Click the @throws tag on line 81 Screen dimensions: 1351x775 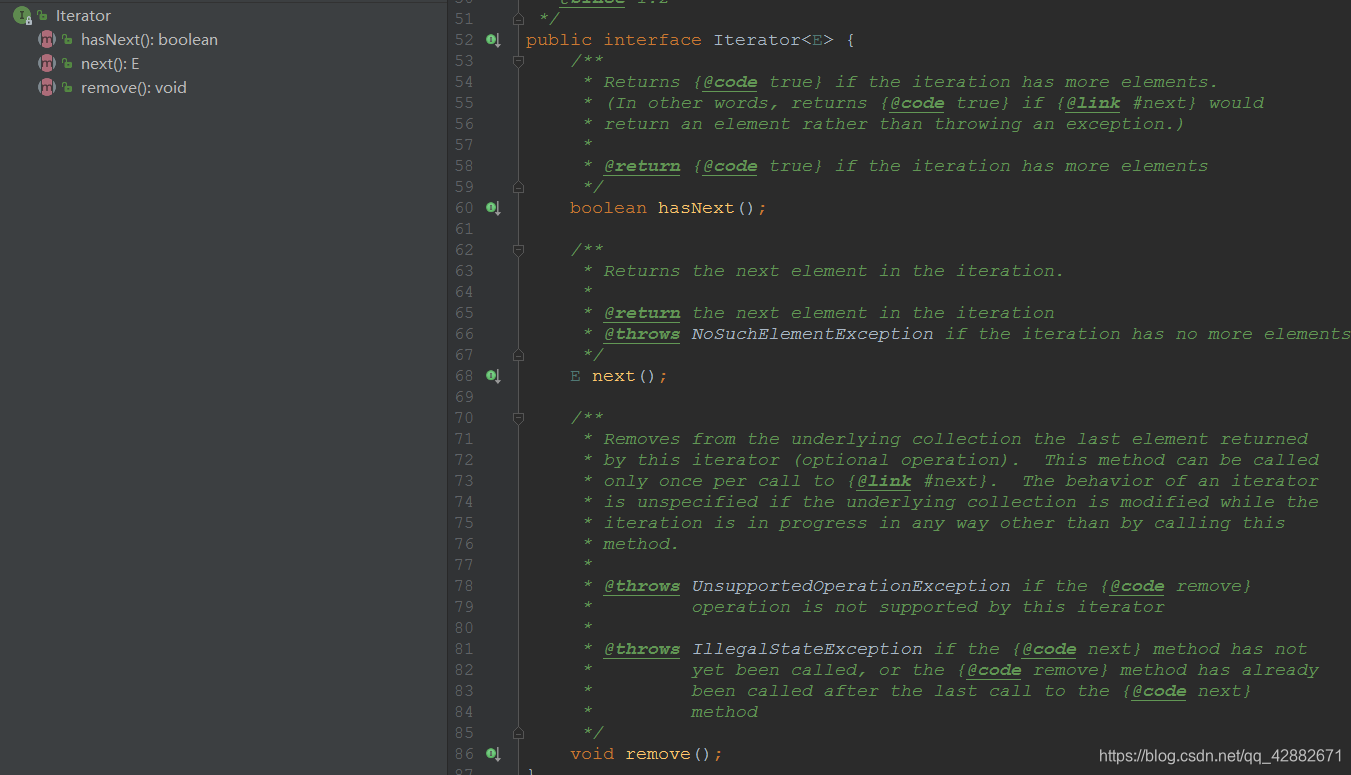642,649
